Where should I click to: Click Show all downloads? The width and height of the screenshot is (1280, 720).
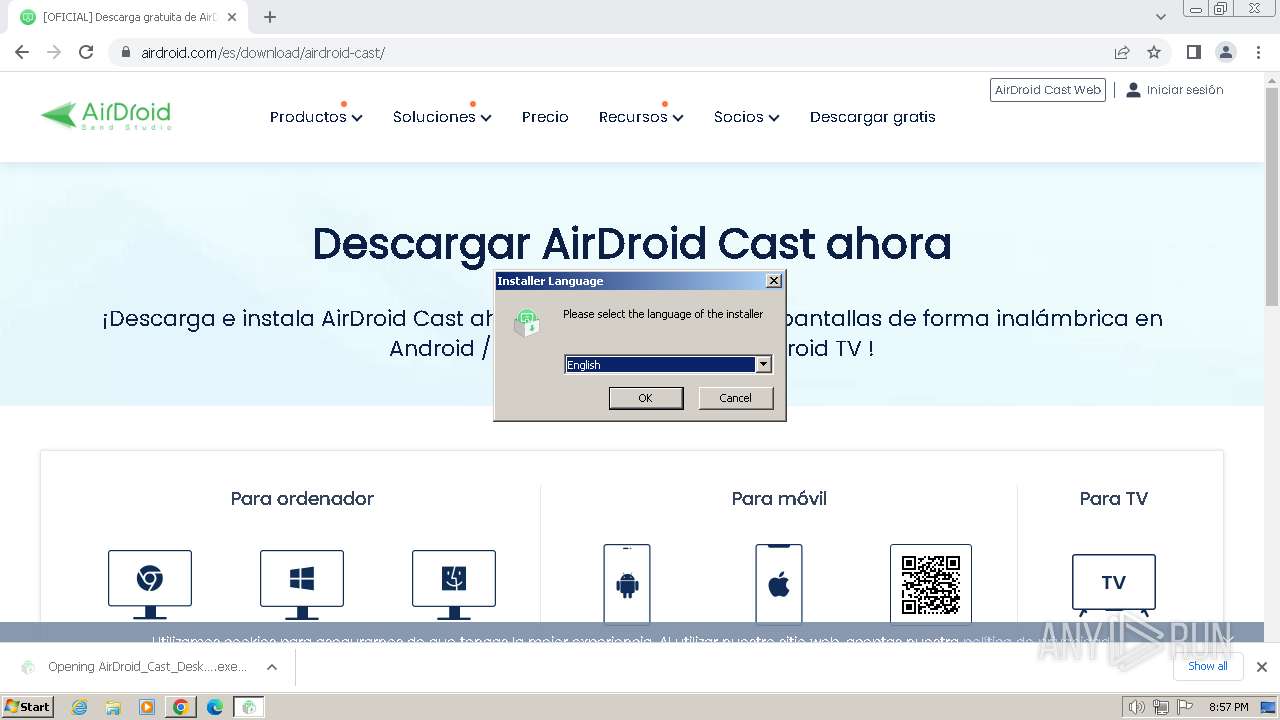point(1208,667)
